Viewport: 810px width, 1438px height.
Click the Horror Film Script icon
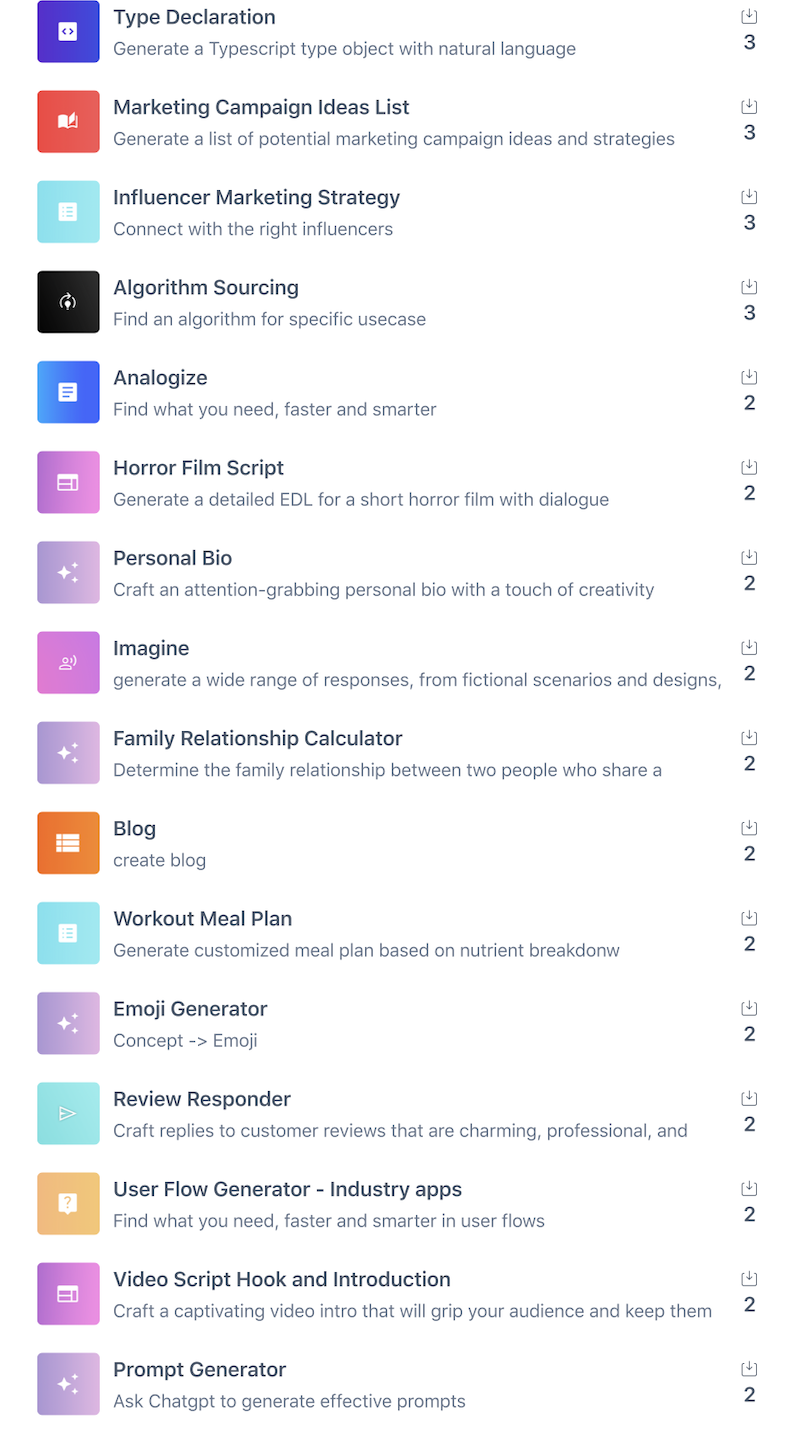click(68, 482)
